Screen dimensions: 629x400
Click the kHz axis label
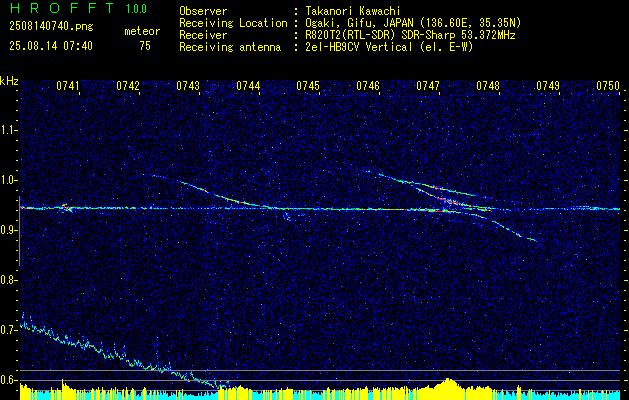9,81
